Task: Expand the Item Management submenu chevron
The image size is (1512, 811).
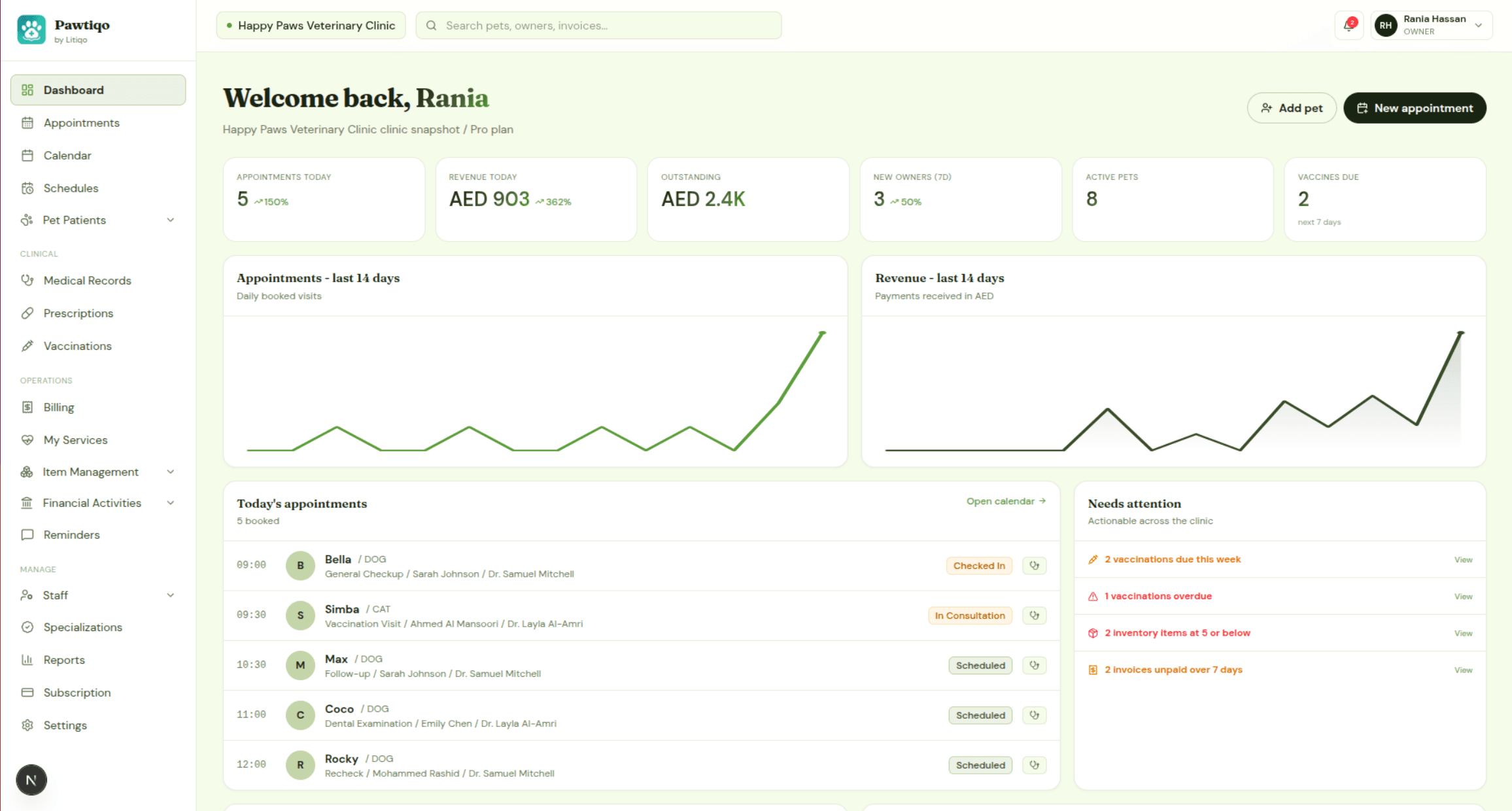Action: pyautogui.click(x=170, y=472)
